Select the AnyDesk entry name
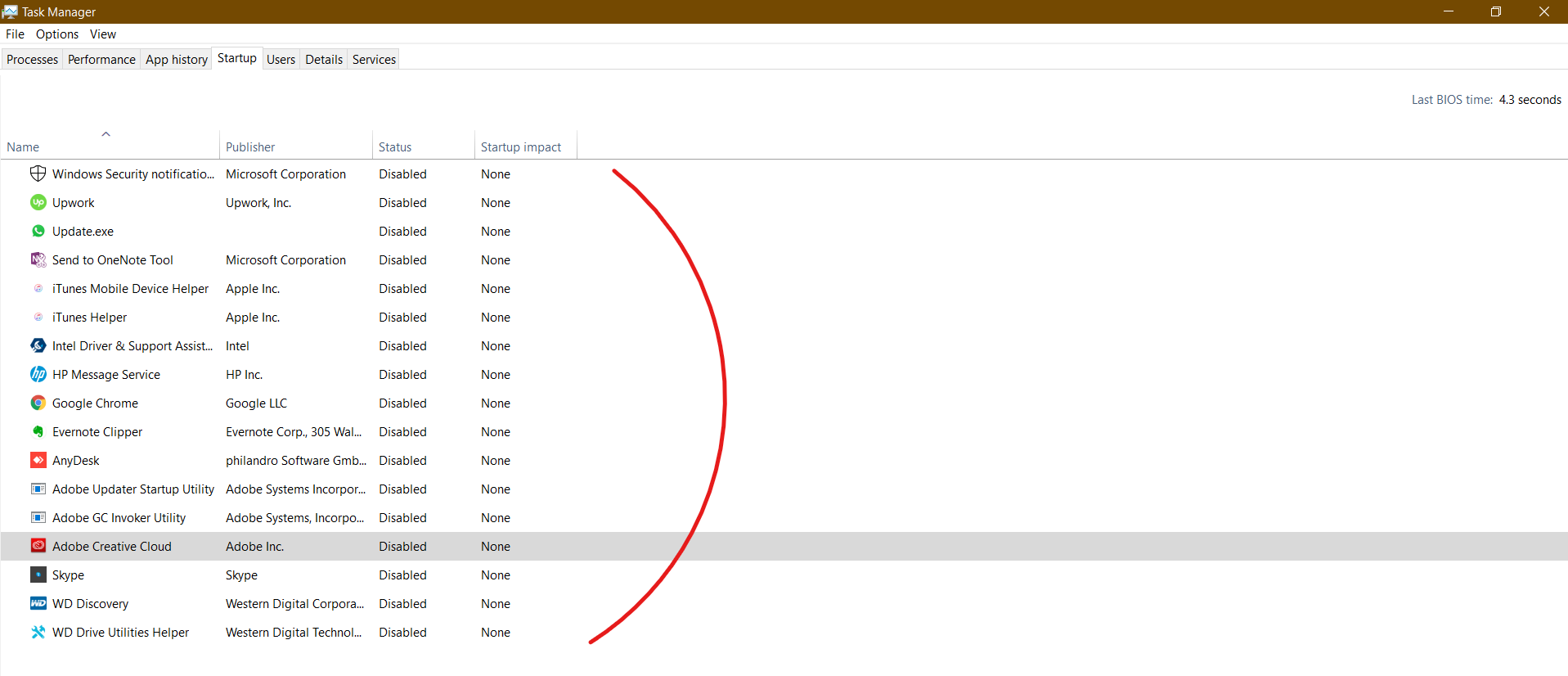 coord(76,460)
